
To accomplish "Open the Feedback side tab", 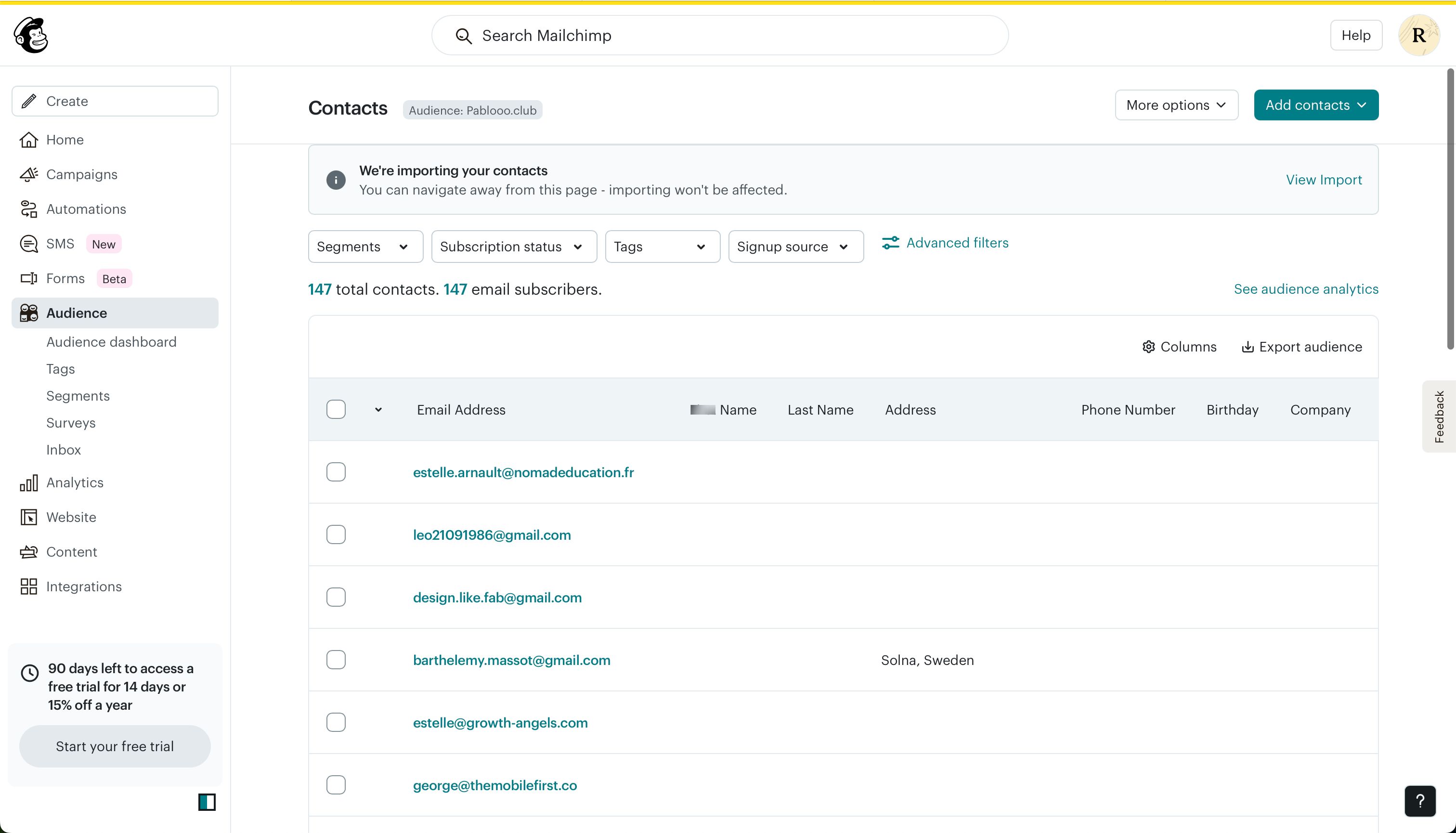I will click(x=1439, y=416).
